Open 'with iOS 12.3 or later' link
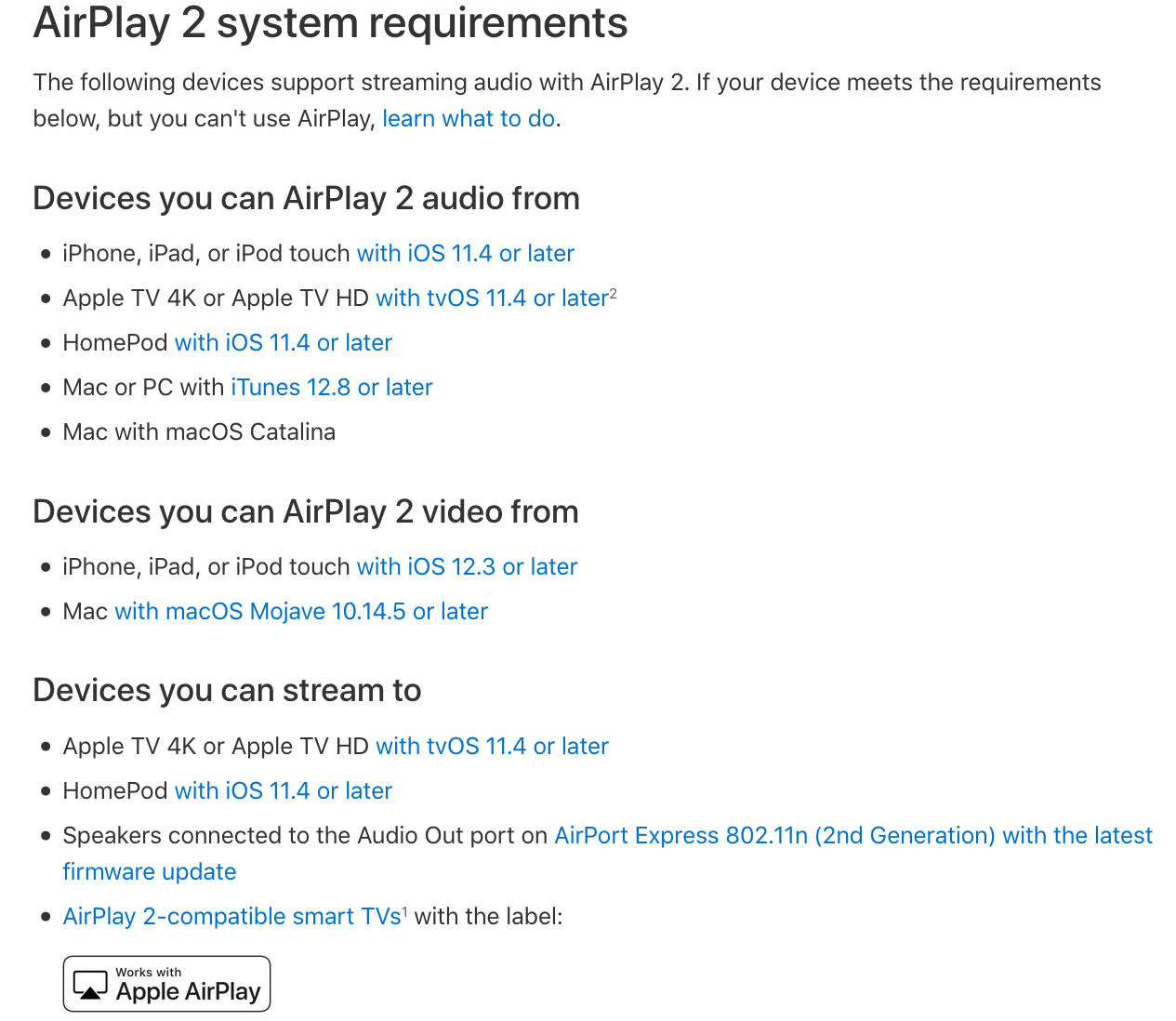1176x1021 pixels. [467, 567]
